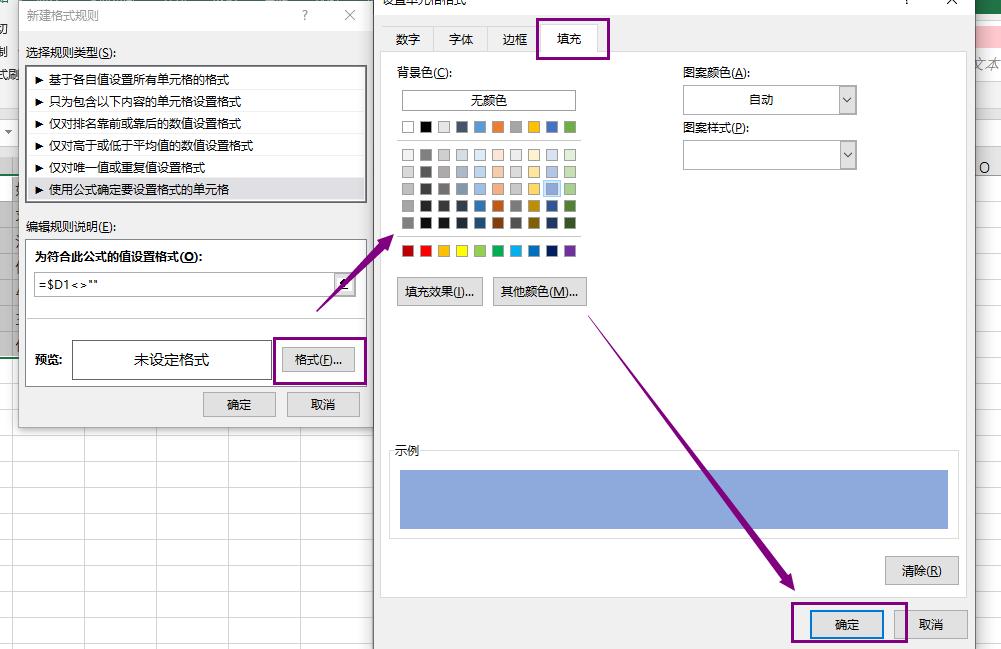Click the 无颜色 button

(488, 100)
